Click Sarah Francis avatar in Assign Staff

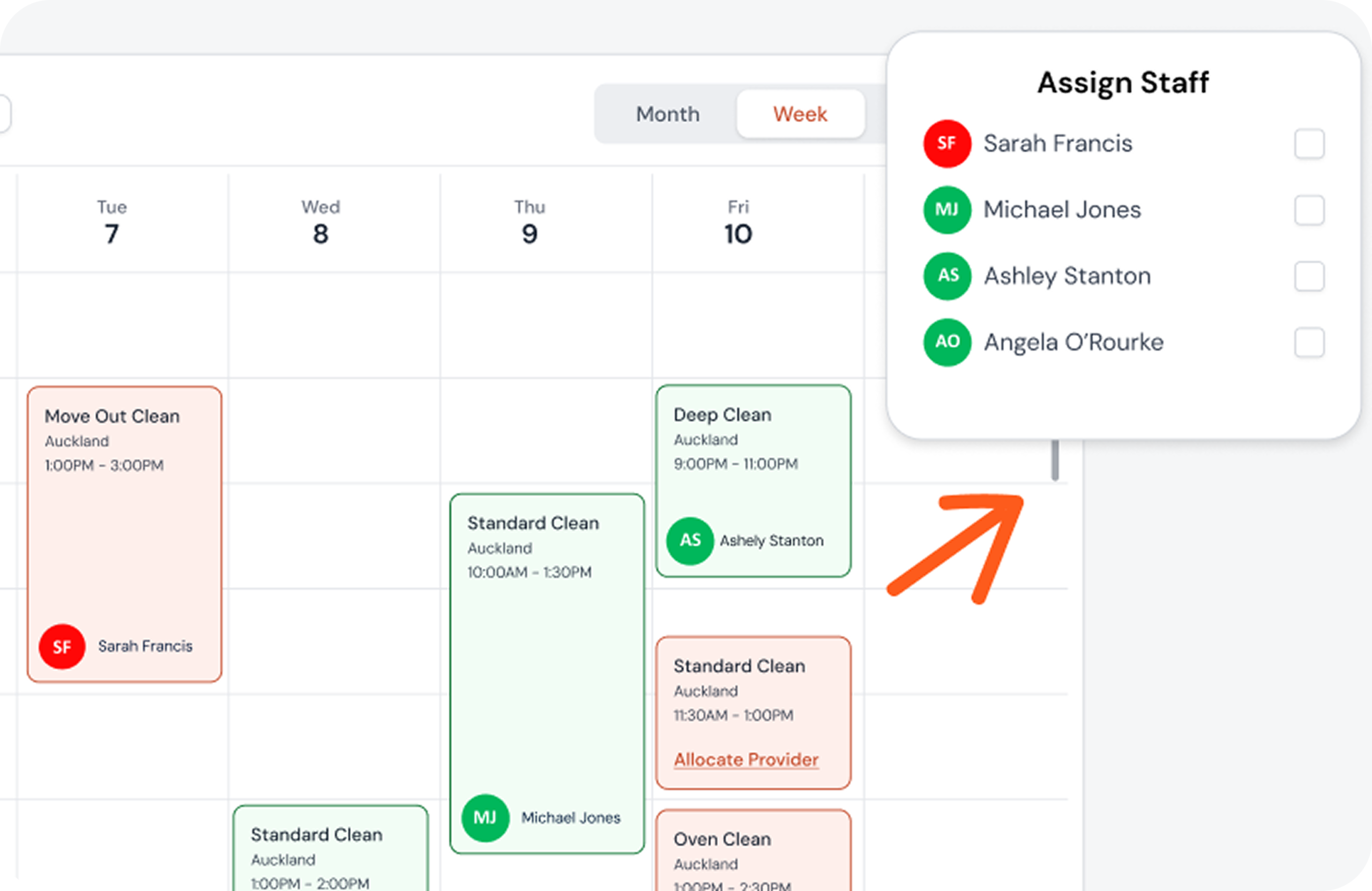947,144
